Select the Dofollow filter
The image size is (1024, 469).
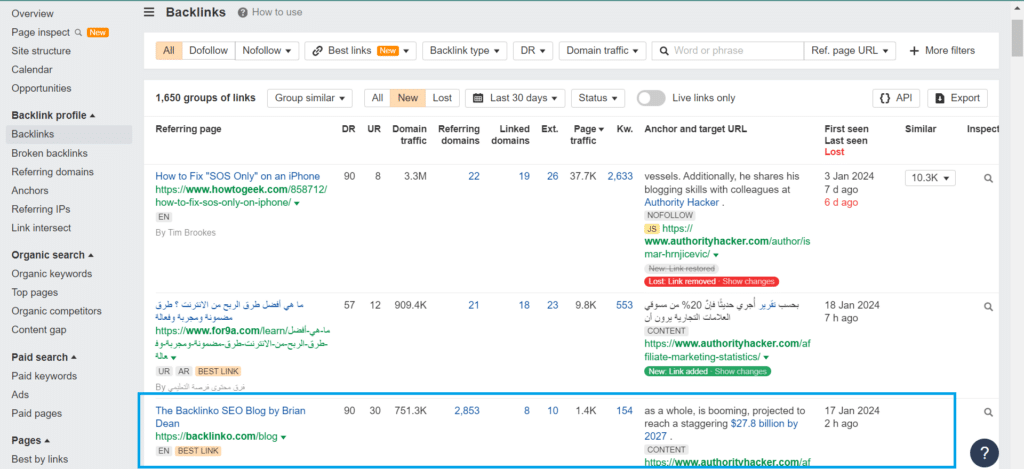208,51
